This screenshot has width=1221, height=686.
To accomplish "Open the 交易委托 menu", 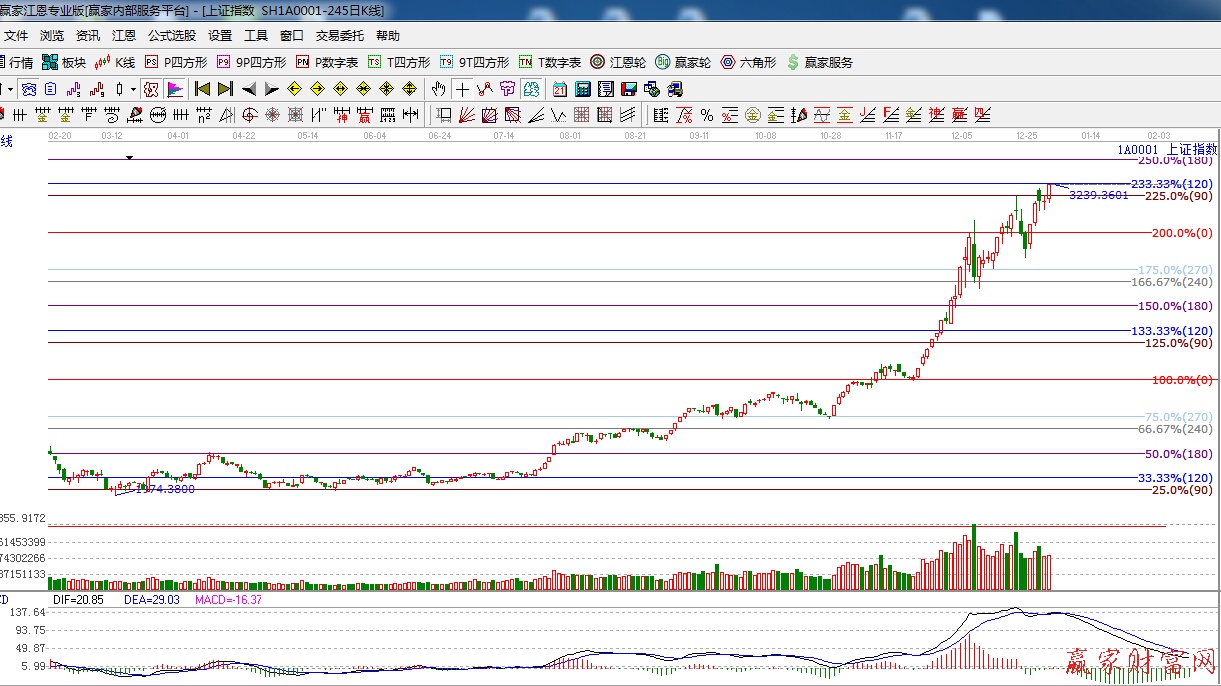I will click(x=340, y=35).
